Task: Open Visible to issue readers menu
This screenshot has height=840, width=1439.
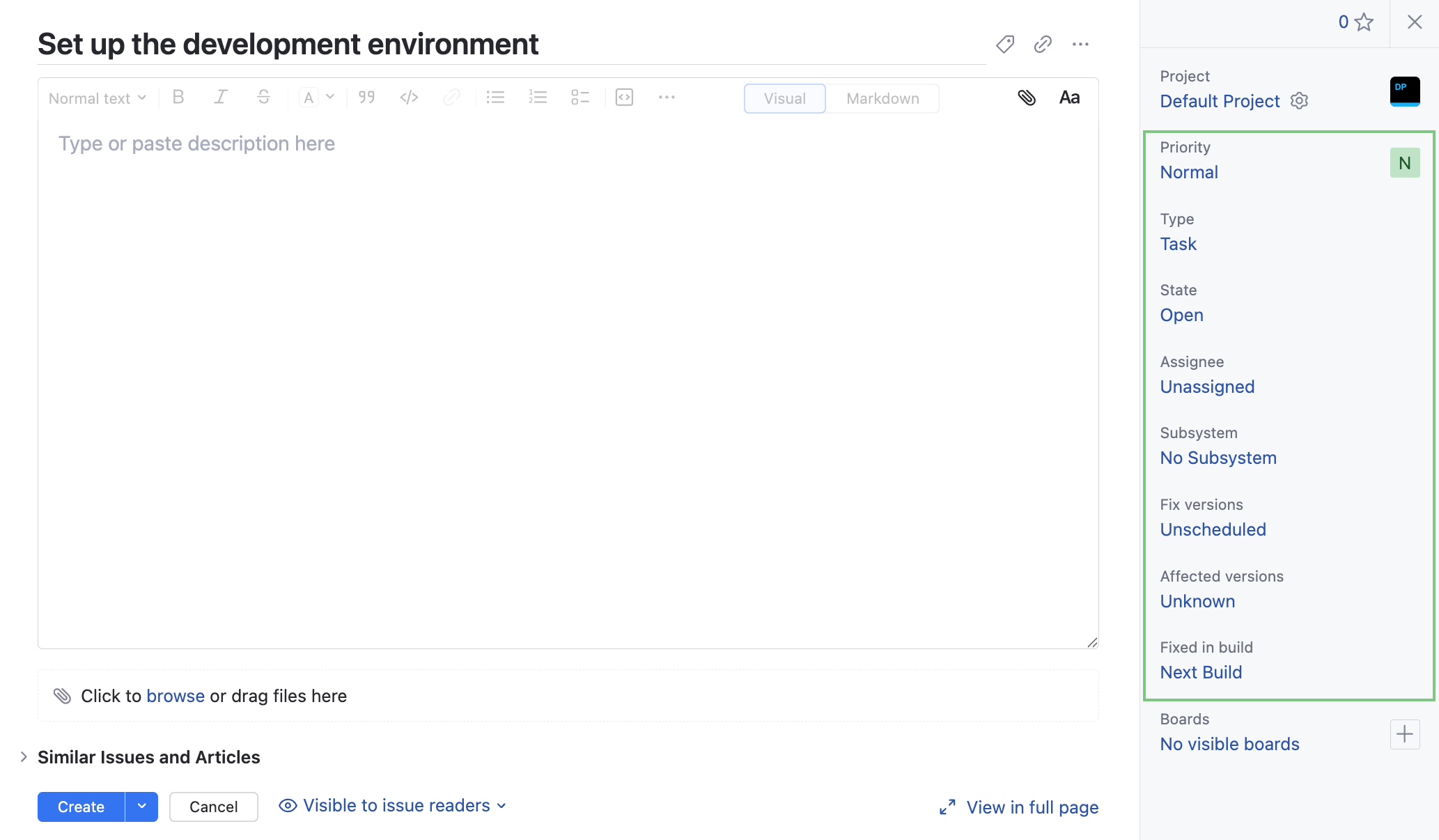Action: click(393, 806)
